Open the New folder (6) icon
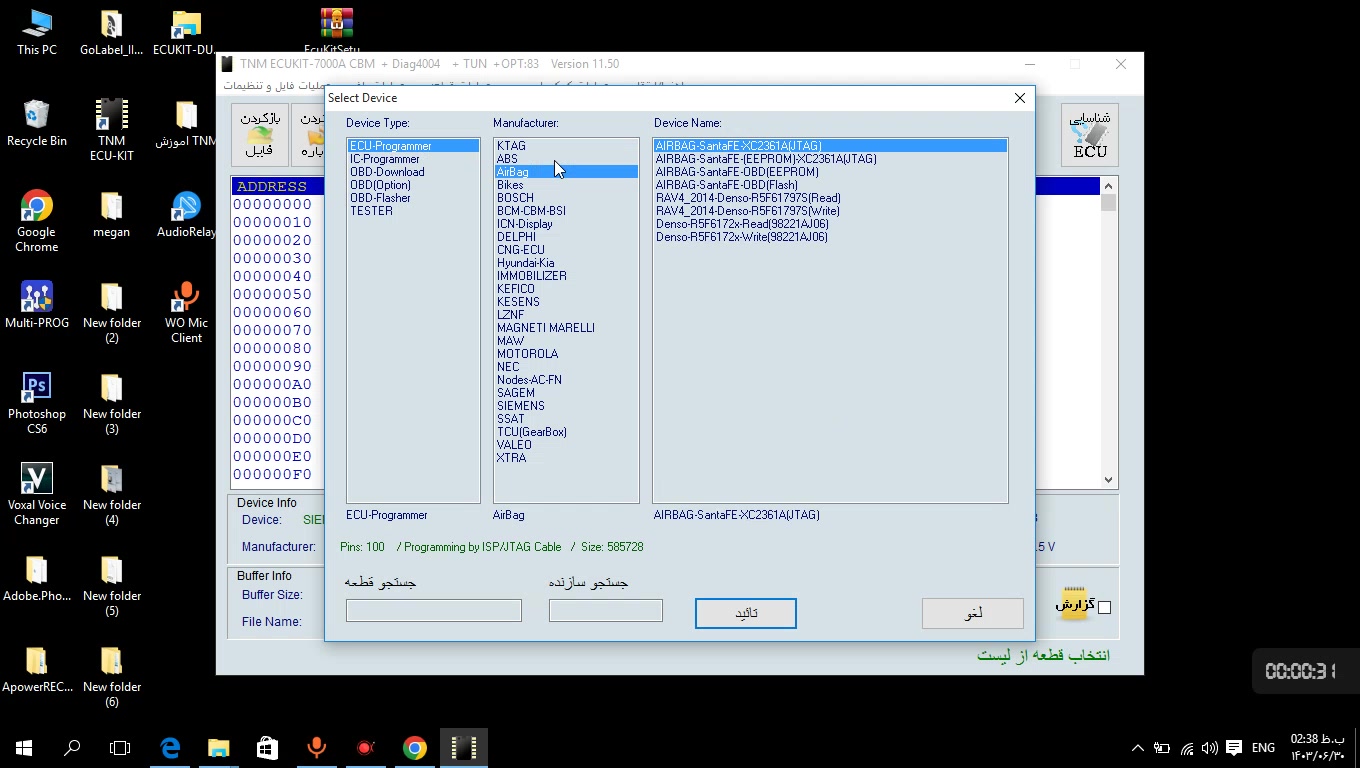1360x768 pixels. point(111,676)
